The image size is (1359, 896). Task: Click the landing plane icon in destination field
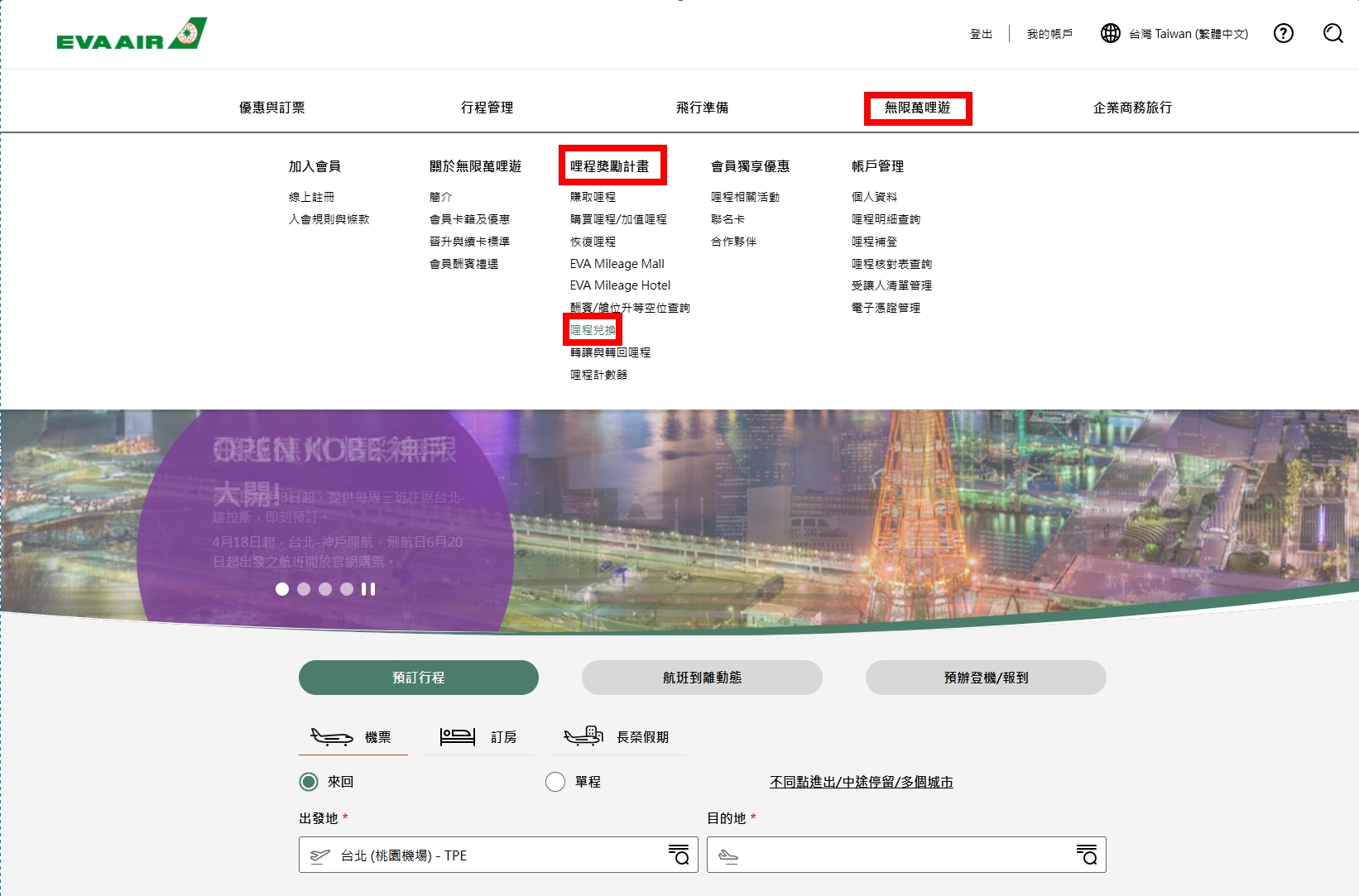coord(728,856)
